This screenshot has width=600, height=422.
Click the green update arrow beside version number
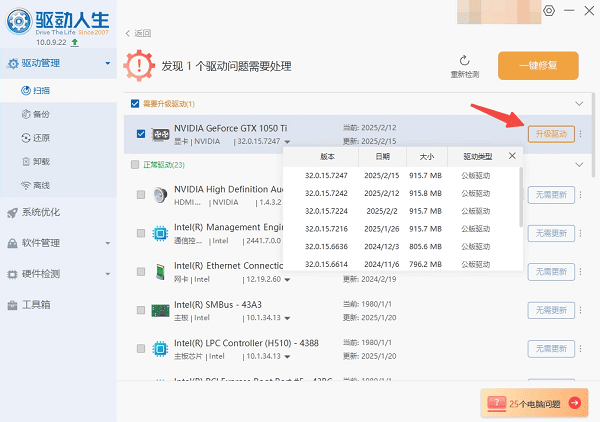click(x=77, y=43)
